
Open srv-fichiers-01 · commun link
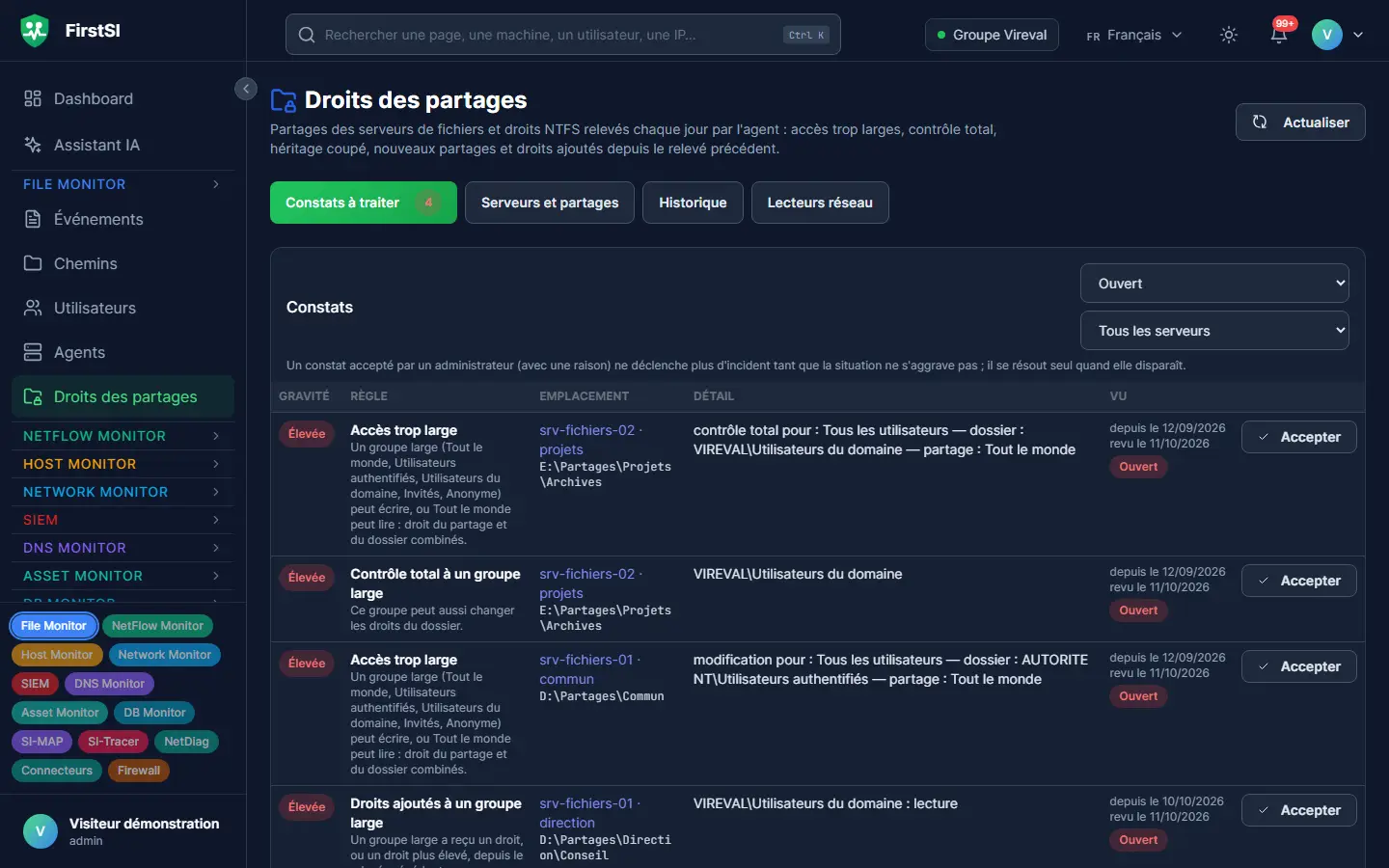(x=590, y=669)
